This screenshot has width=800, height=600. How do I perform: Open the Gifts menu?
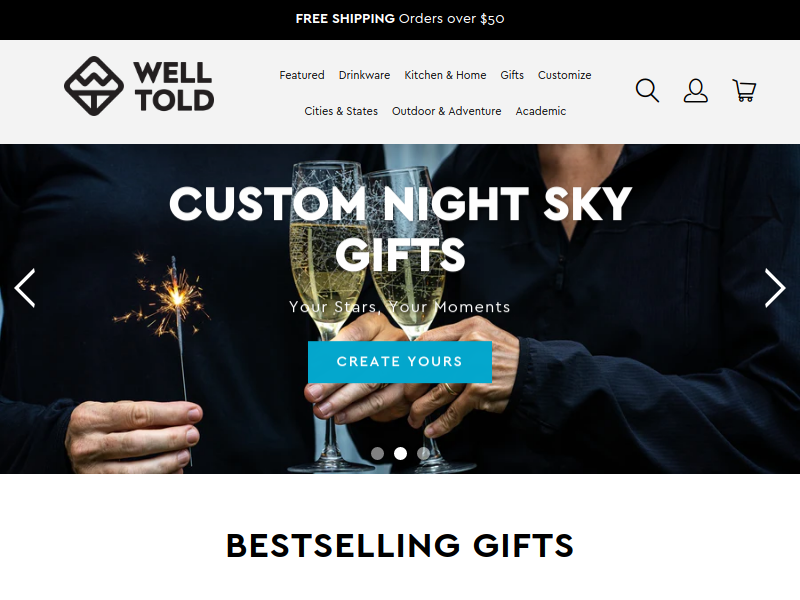(x=512, y=75)
